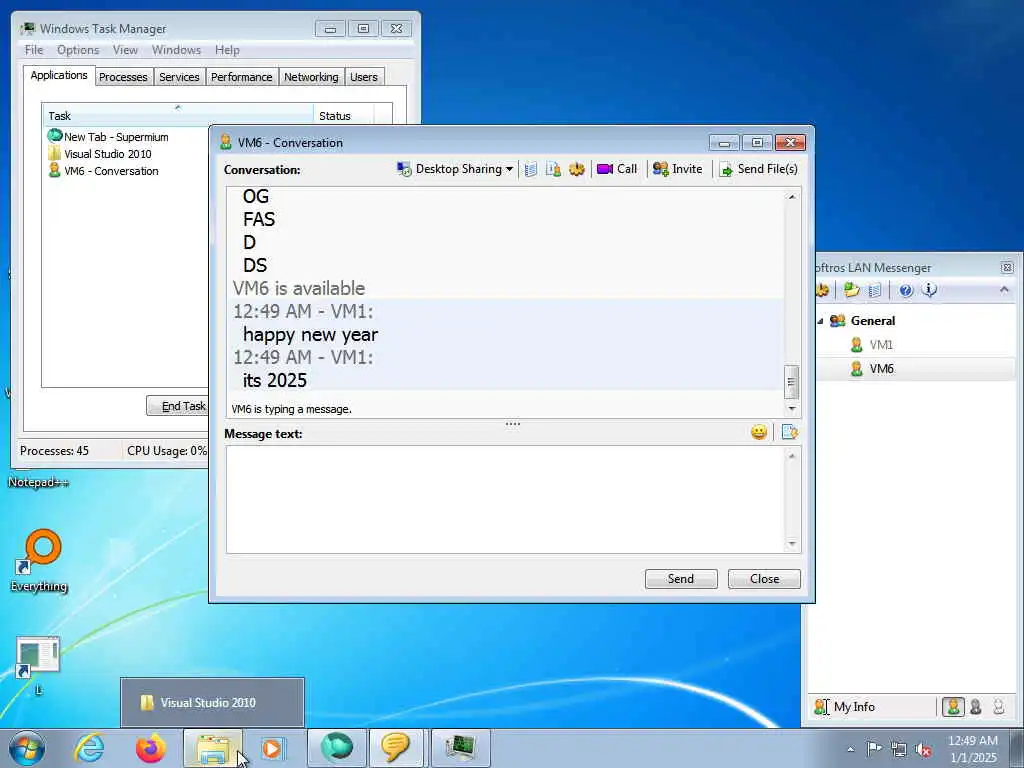Switch to Performance tab in Task Manager
The height and width of the screenshot is (768, 1024).
point(242,77)
